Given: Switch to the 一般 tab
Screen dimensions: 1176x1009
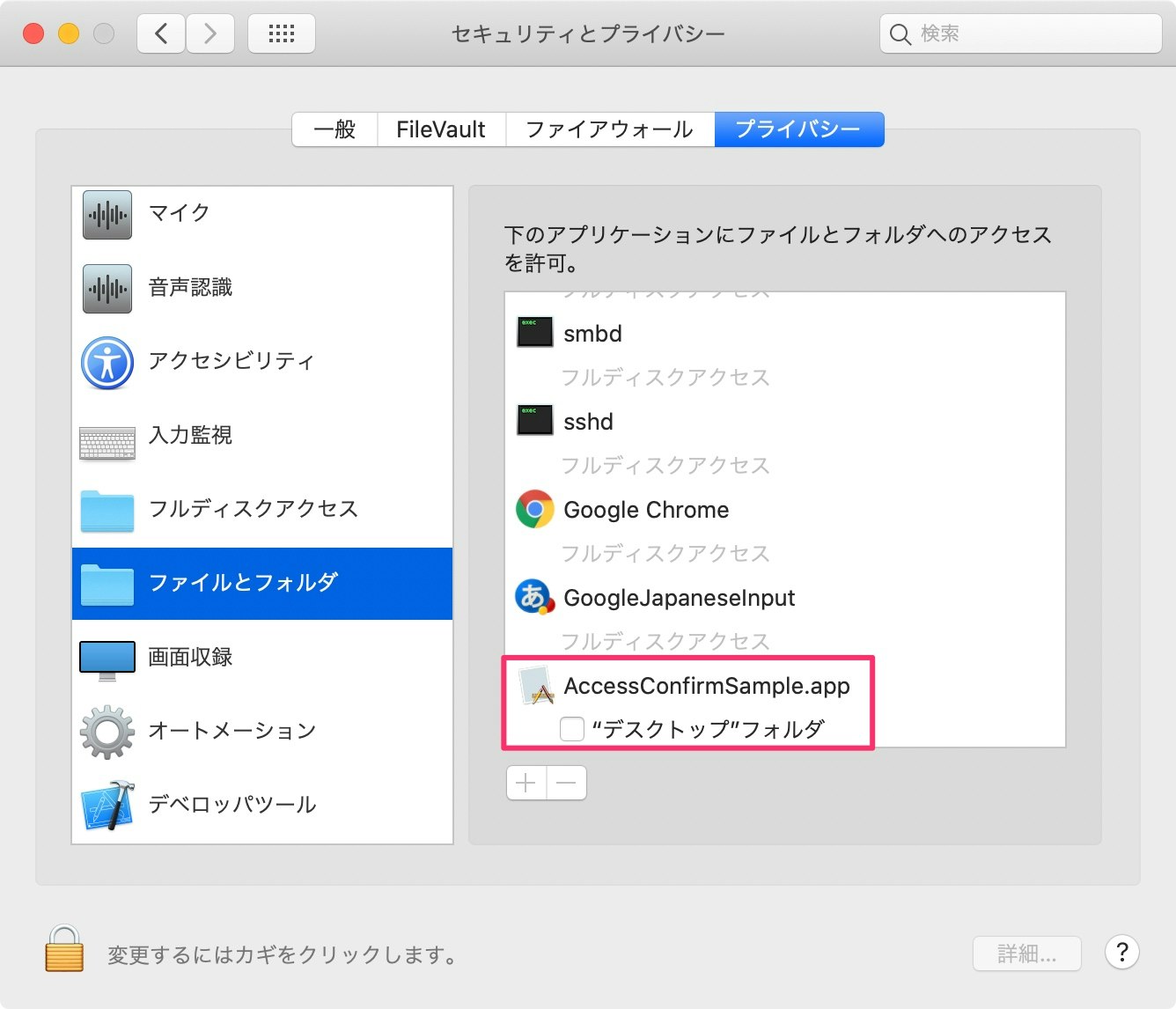Looking at the screenshot, I should point(334,129).
